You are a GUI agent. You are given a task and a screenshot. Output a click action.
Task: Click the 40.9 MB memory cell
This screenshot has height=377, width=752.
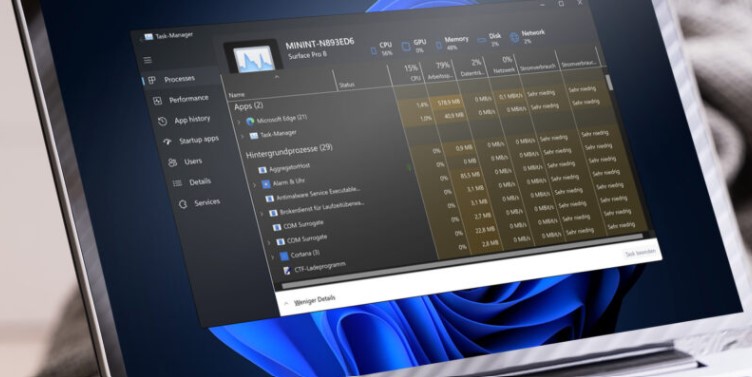(453, 116)
